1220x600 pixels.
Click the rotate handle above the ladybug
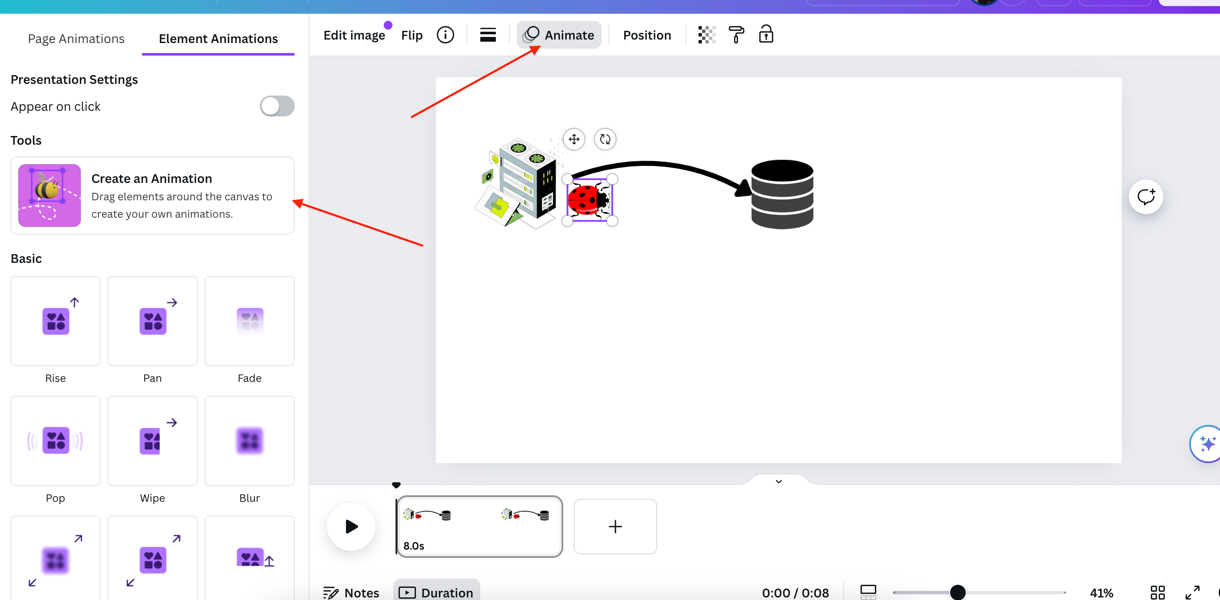[605, 139]
